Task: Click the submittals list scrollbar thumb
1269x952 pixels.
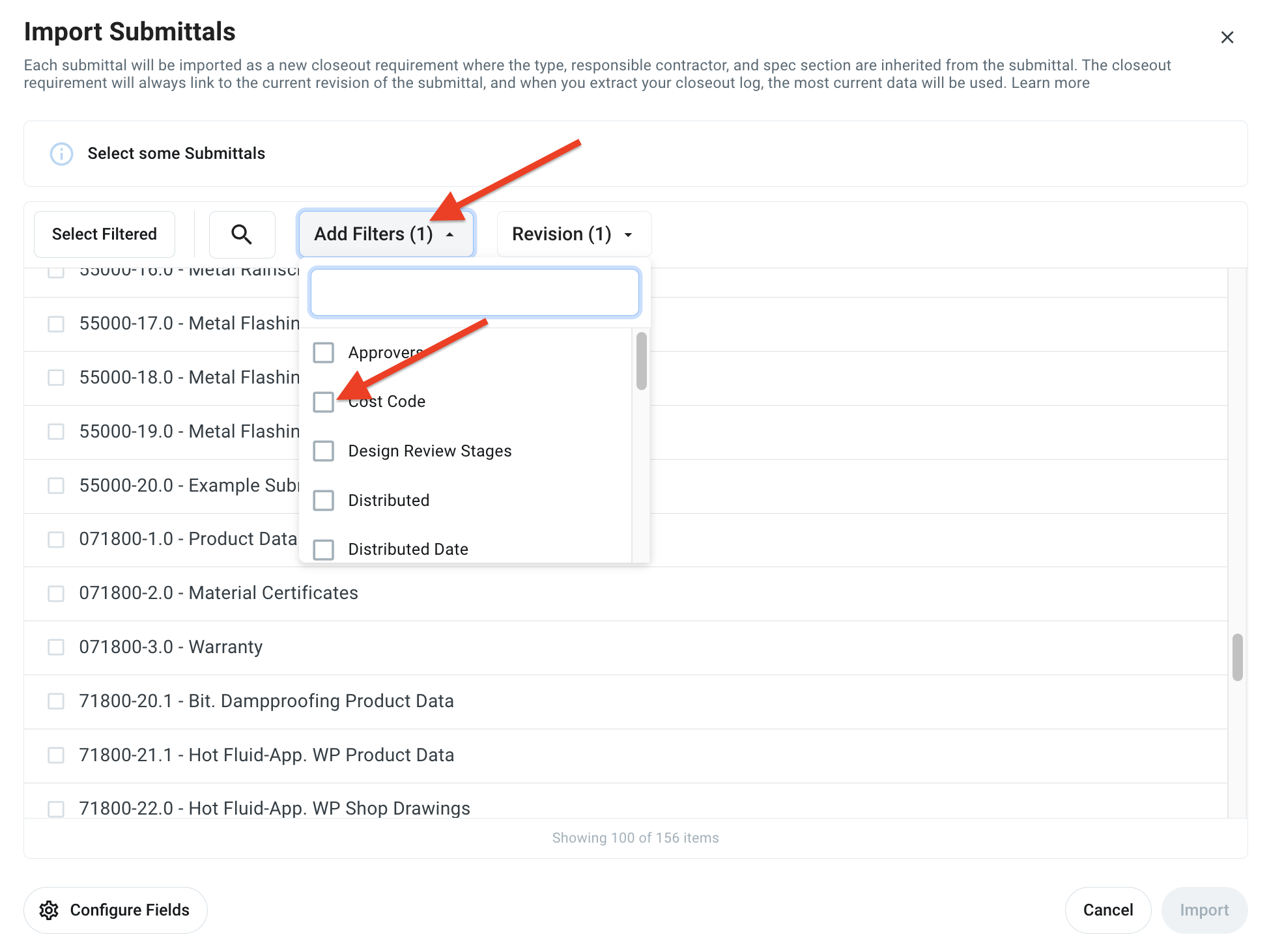Action: click(x=1237, y=657)
